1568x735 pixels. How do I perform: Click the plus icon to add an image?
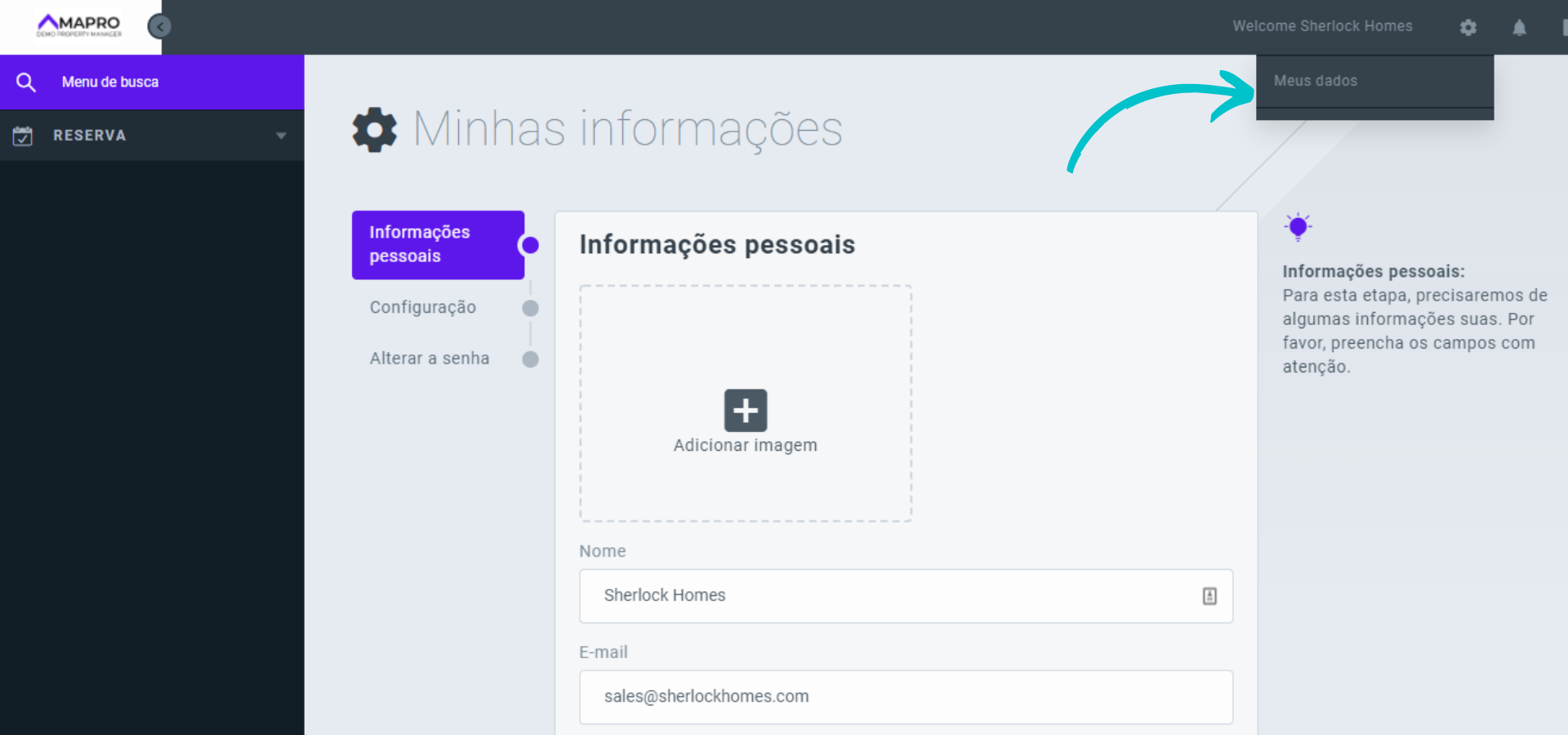pyautogui.click(x=745, y=410)
